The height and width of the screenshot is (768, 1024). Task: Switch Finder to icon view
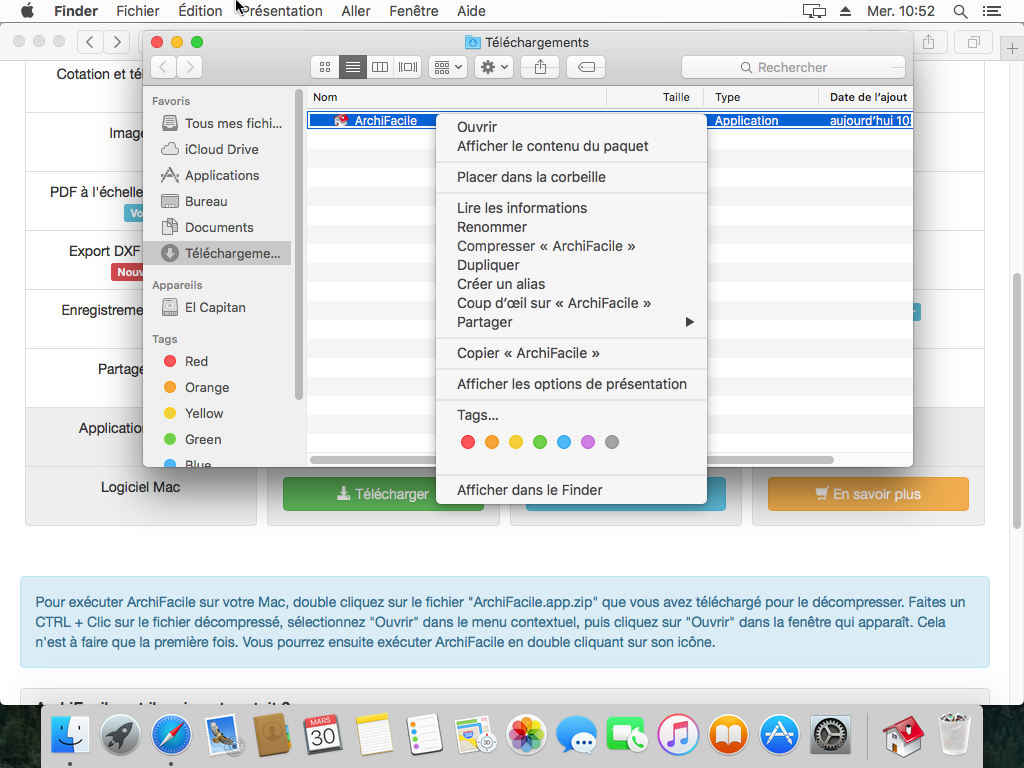325,67
